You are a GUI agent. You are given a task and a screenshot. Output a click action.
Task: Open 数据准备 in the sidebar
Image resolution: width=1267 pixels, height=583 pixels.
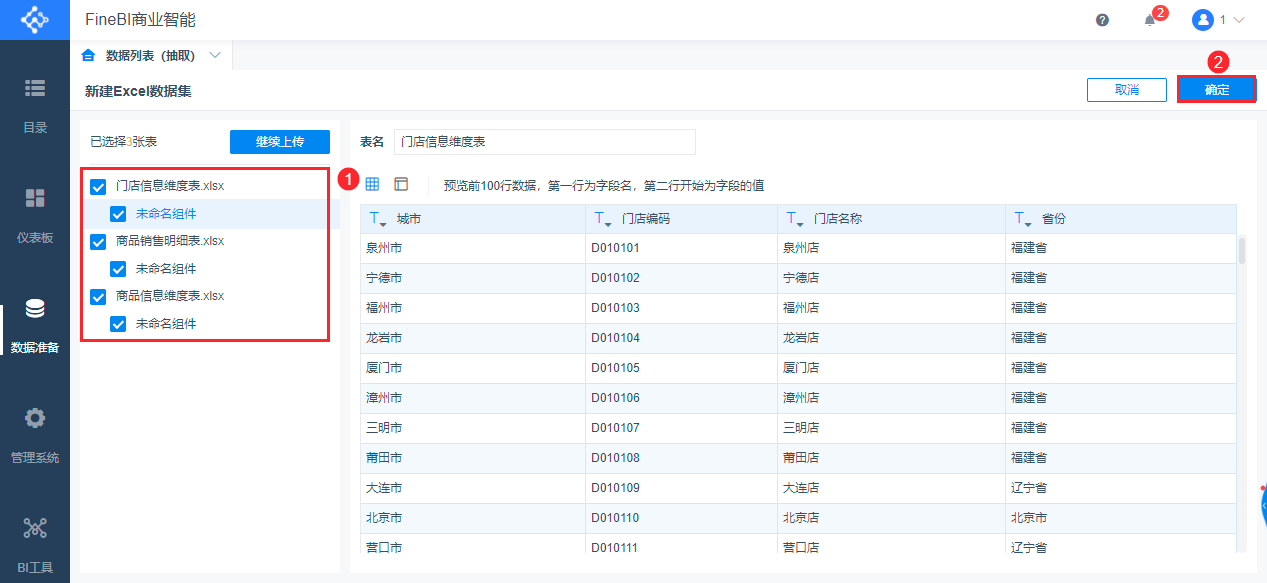pyautogui.click(x=35, y=326)
